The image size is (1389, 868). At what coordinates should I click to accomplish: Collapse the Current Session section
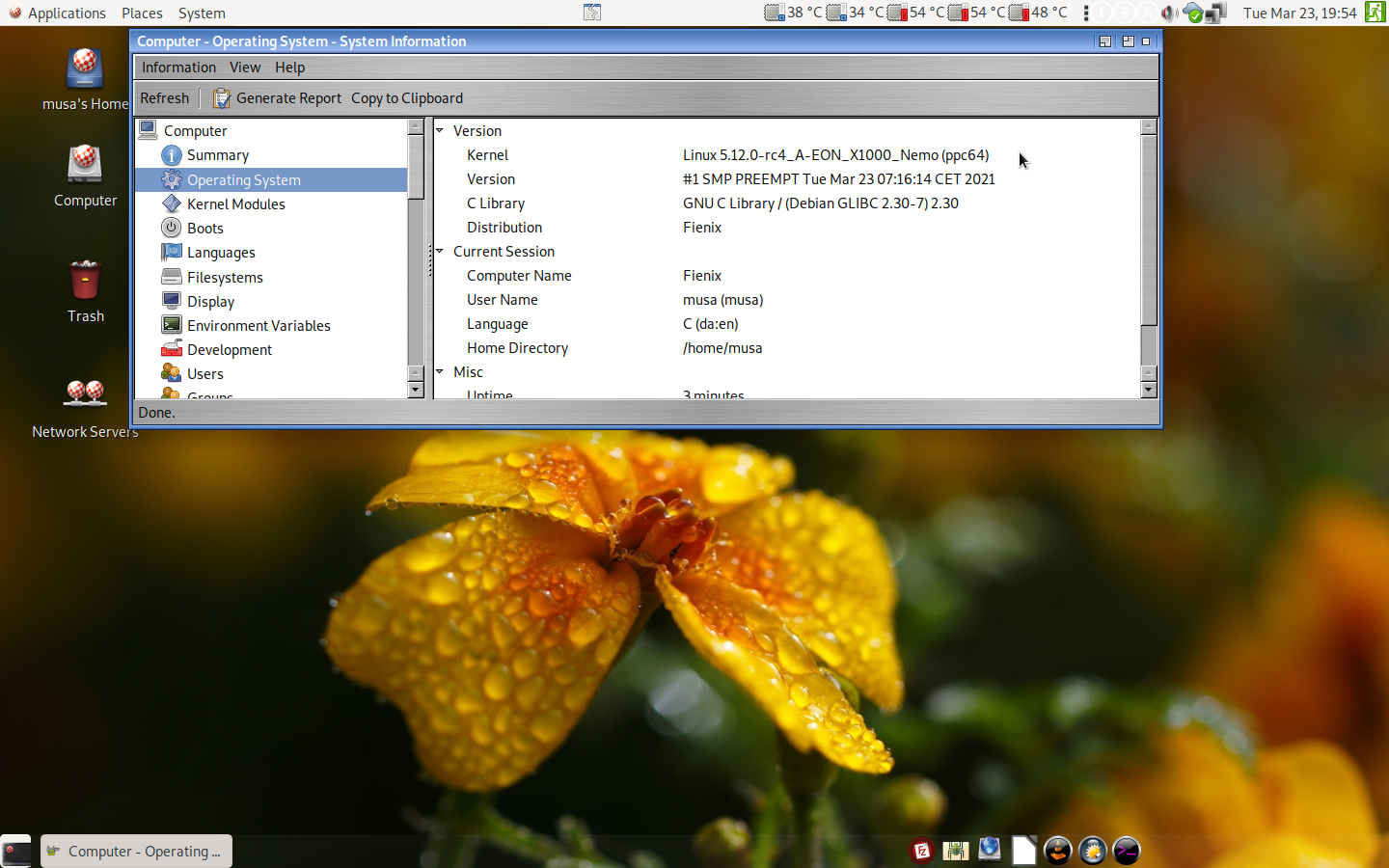(440, 251)
